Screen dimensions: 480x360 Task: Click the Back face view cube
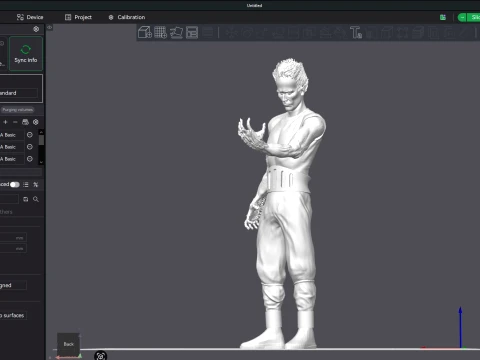click(x=68, y=344)
